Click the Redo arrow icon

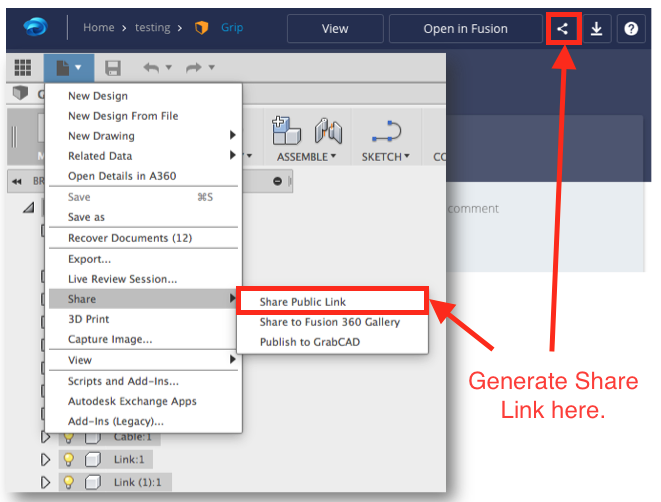tap(194, 67)
